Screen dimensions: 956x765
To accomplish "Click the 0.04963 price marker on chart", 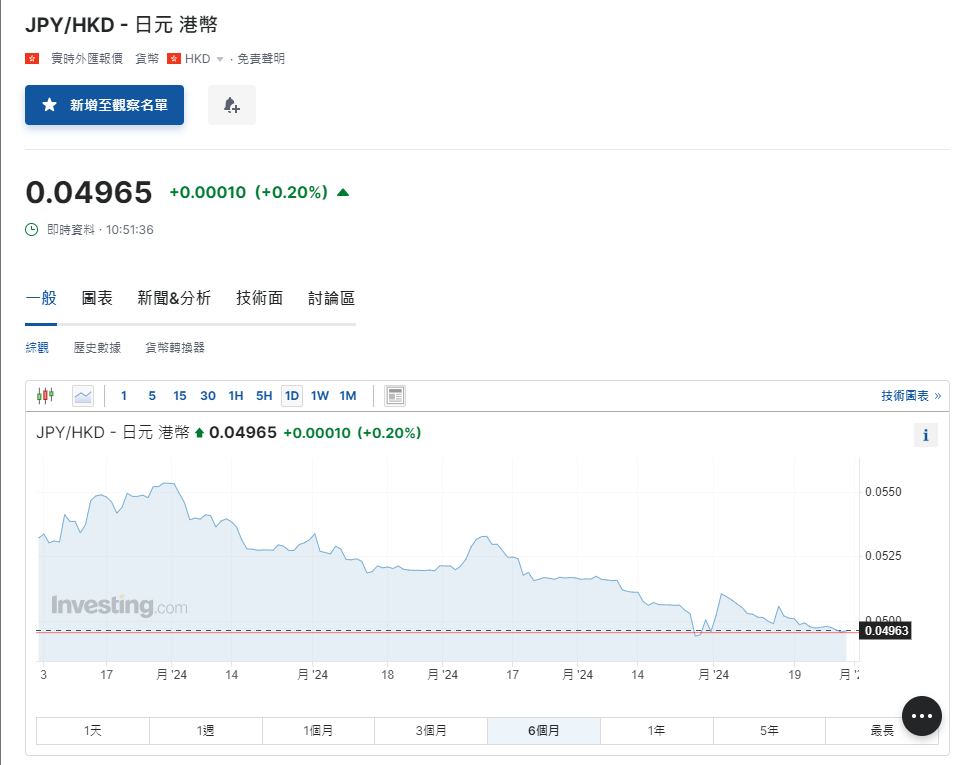I will click(x=884, y=631).
